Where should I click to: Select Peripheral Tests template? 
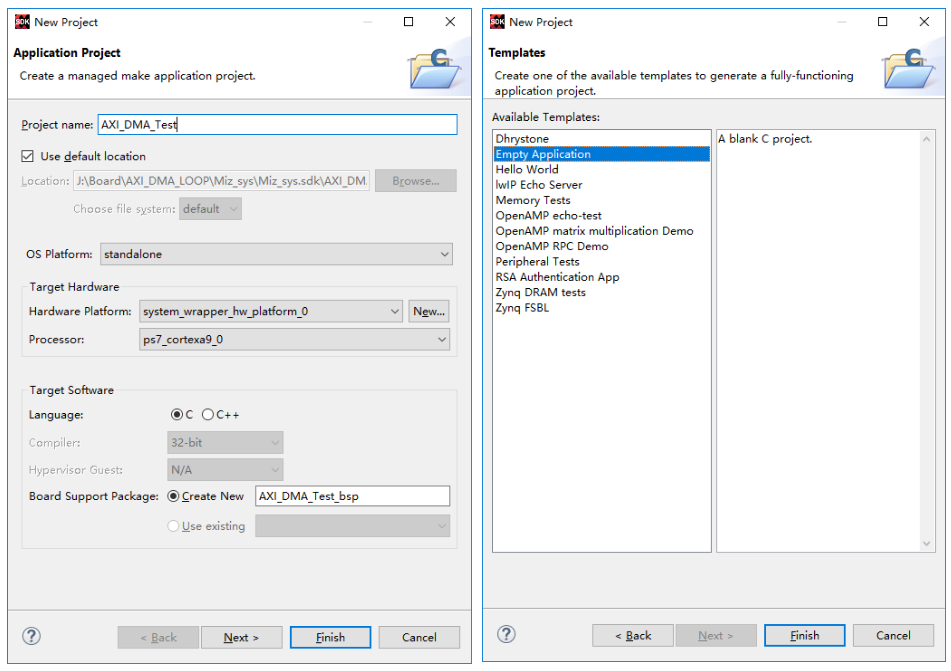[537, 261]
